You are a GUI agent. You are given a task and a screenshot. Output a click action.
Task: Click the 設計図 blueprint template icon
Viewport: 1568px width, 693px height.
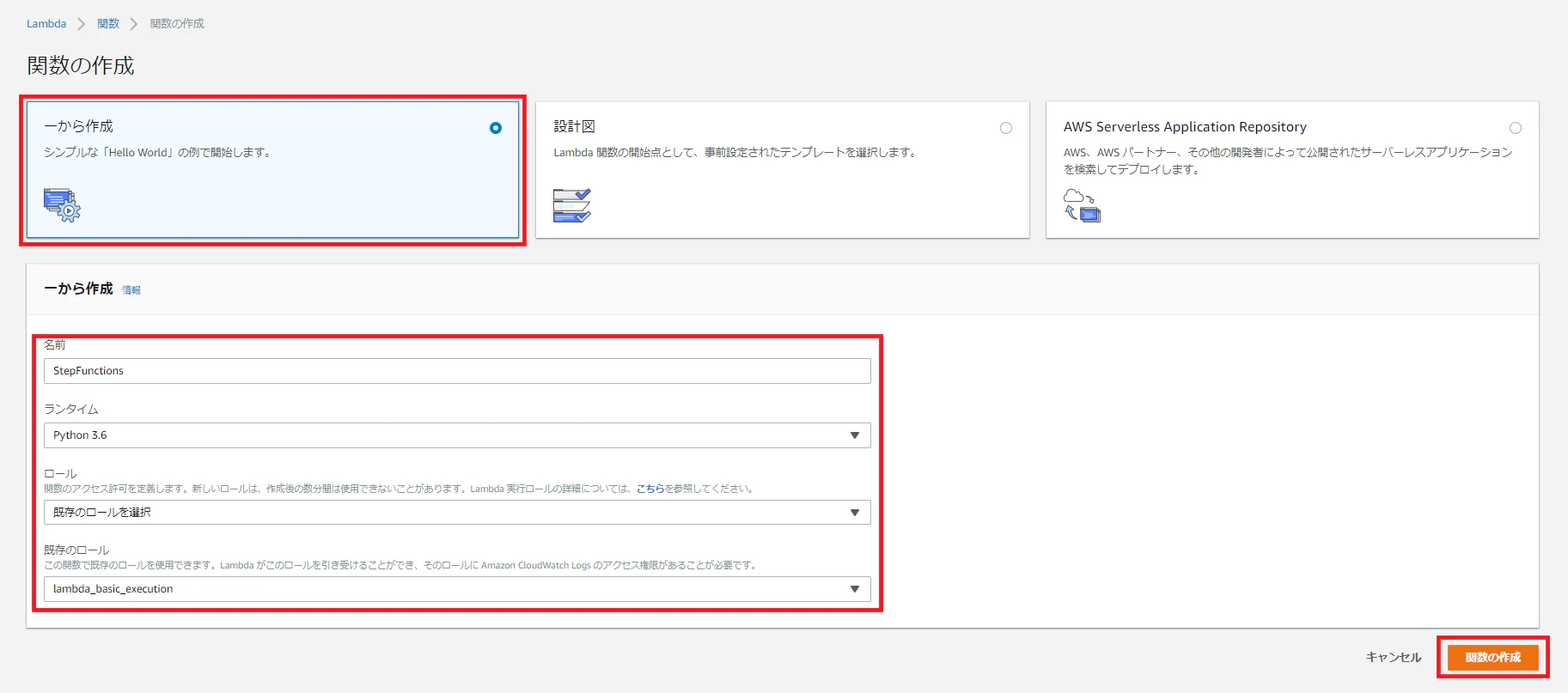[x=572, y=205]
